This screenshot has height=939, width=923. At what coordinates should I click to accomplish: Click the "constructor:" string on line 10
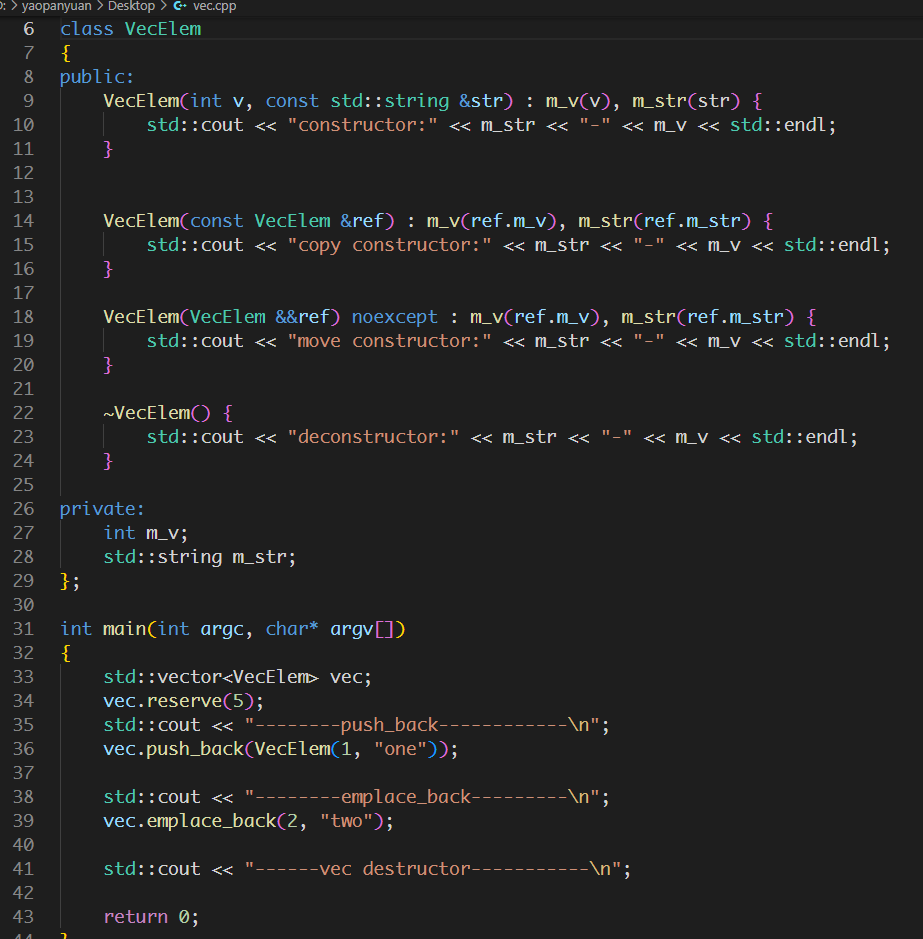point(363,125)
